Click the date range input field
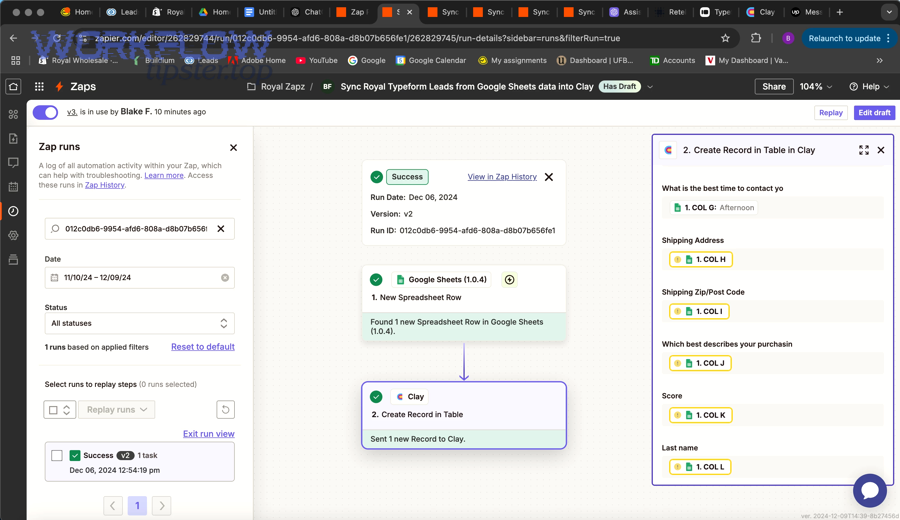 click(x=139, y=278)
